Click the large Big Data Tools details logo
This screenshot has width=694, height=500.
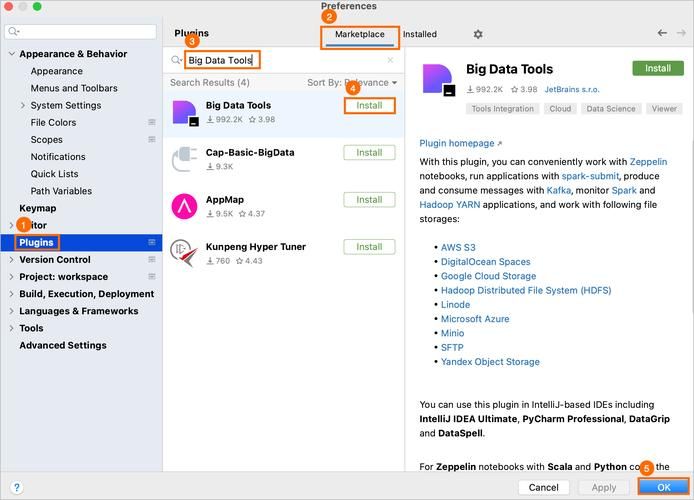pos(438,80)
